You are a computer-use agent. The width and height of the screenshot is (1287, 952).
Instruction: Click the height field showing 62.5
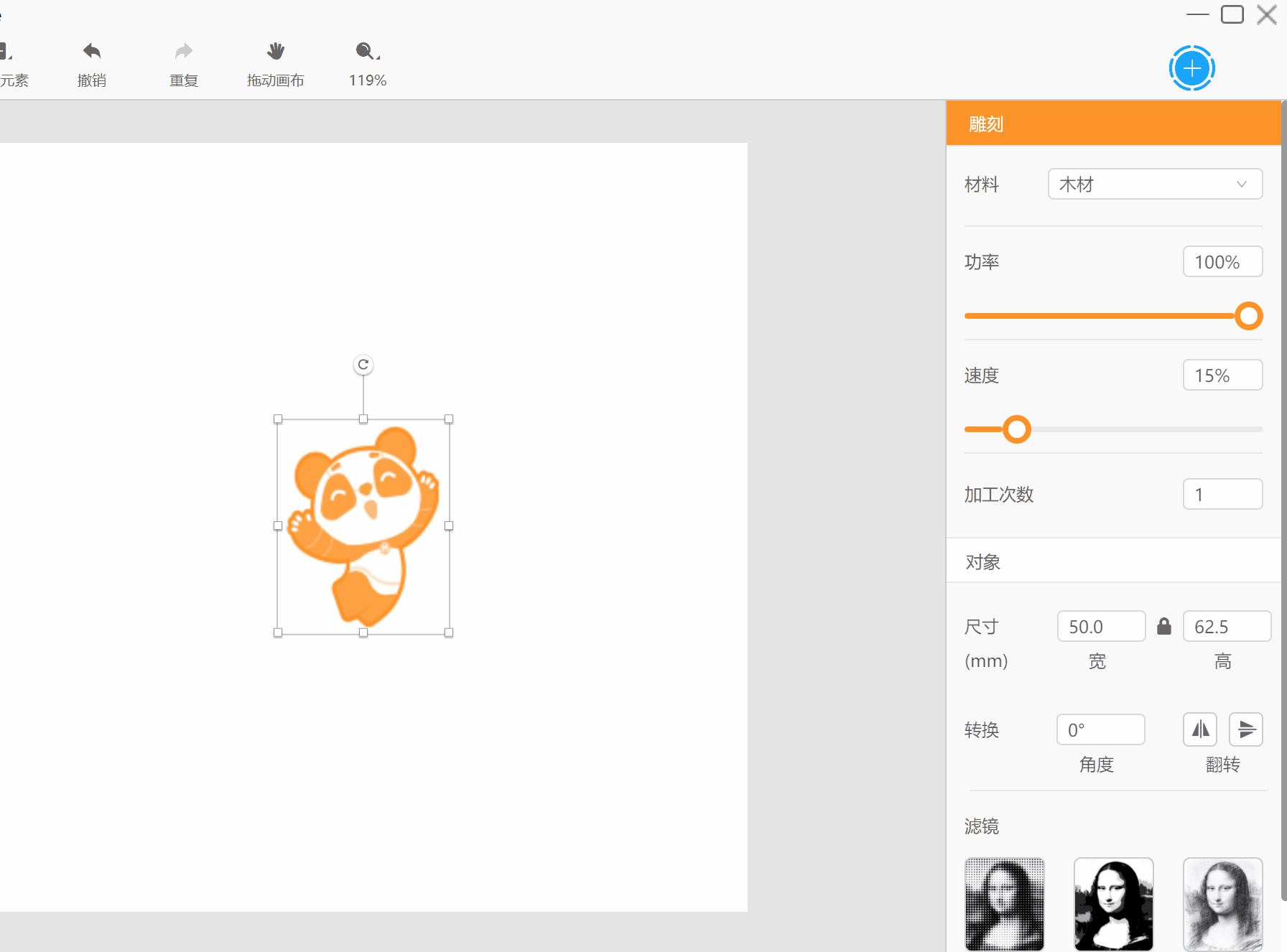1227,627
